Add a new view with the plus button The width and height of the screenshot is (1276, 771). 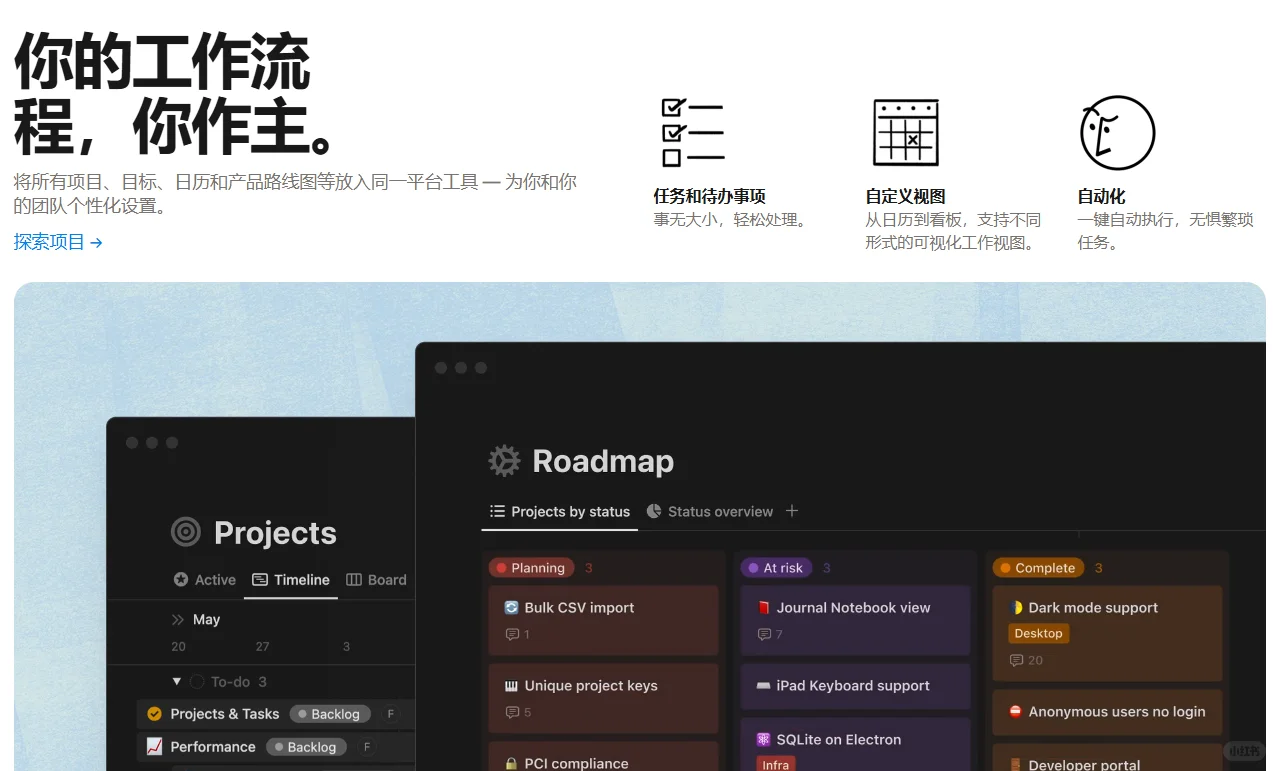pos(792,511)
